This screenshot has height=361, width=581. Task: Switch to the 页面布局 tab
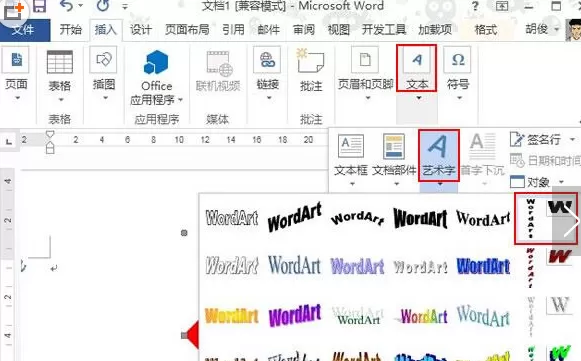pyautogui.click(x=187, y=30)
